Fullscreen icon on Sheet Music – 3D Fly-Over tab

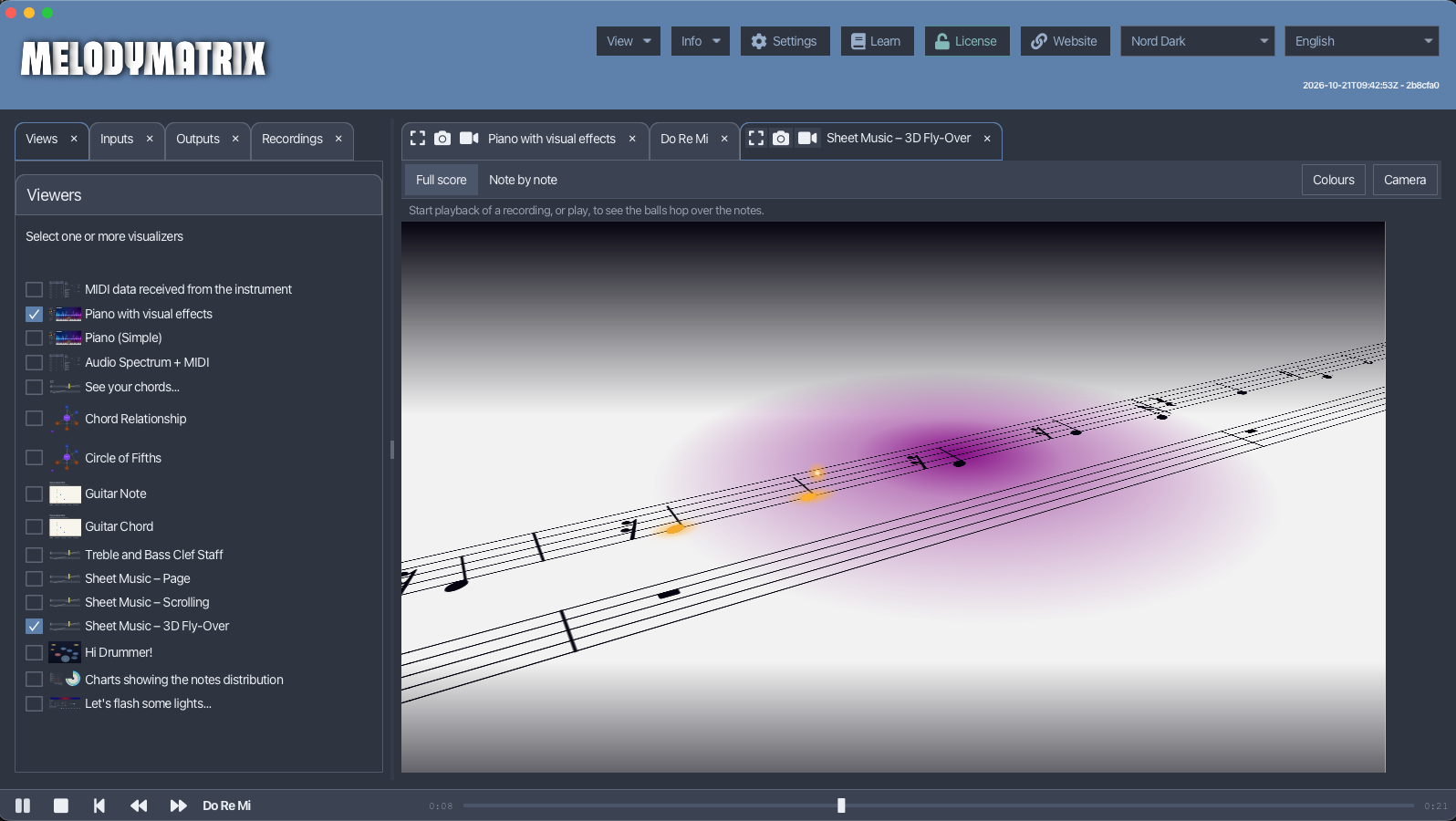pos(756,138)
